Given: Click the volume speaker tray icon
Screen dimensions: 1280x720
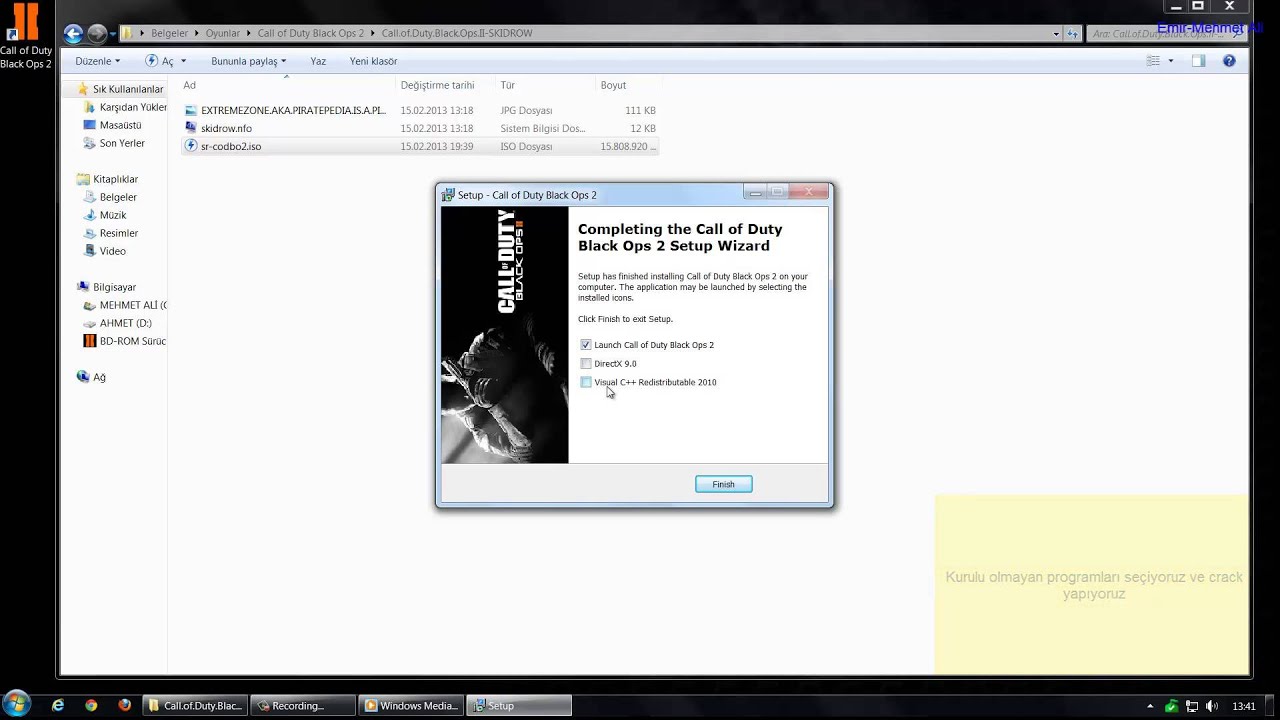Looking at the screenshot, I should tap(1212, 706).
